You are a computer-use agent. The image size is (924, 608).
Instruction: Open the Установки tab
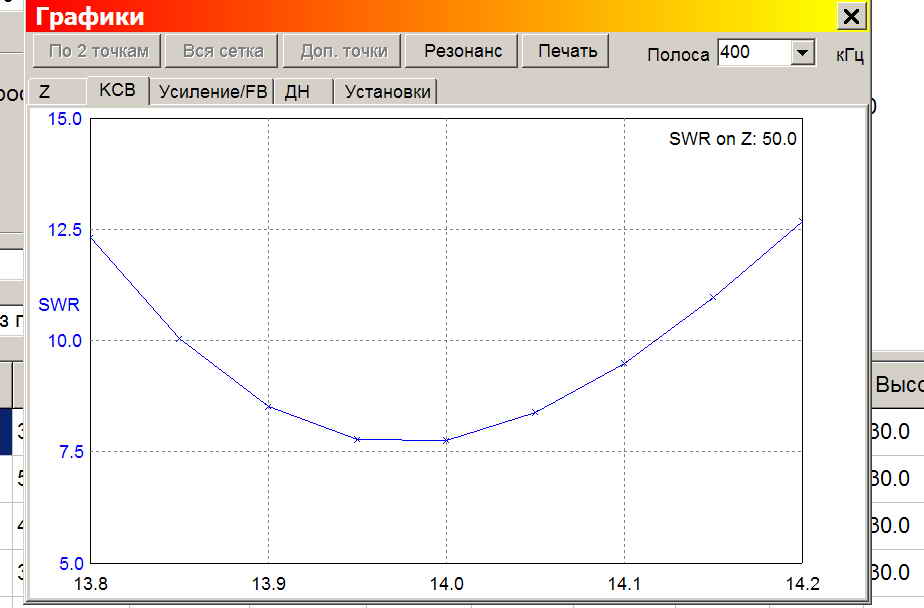coord(387,91)
